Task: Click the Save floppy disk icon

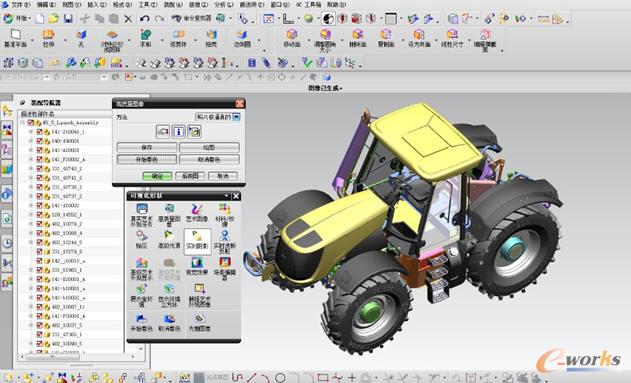Action: 68,19
